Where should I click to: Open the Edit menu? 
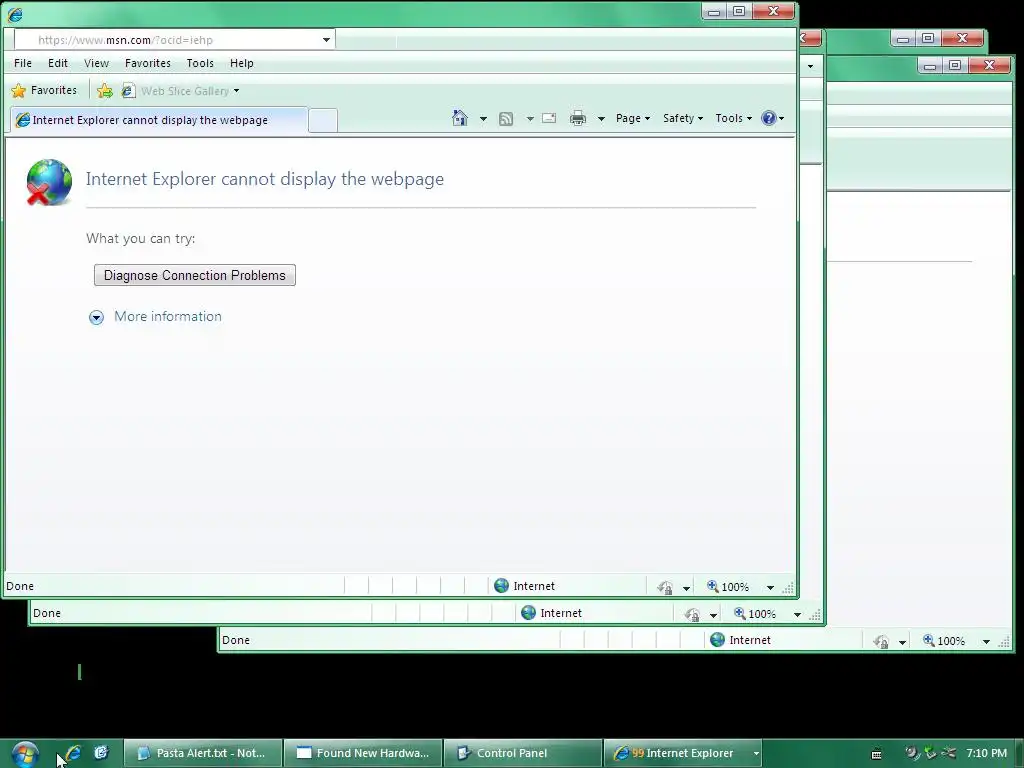point(57,63)
